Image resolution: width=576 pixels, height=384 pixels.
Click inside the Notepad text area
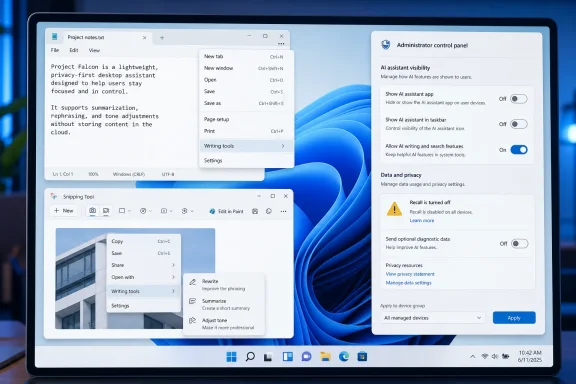pos(121,112)
